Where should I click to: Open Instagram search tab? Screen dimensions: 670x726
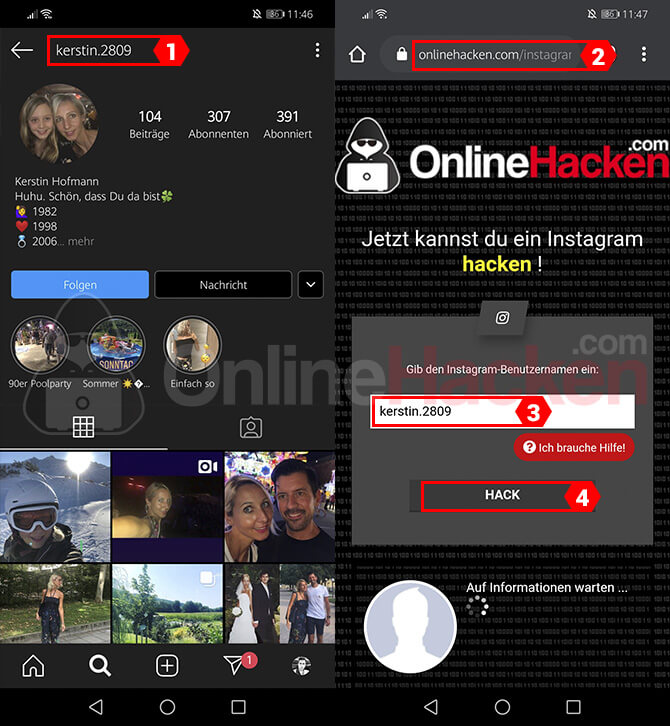[x=100, y=666]
